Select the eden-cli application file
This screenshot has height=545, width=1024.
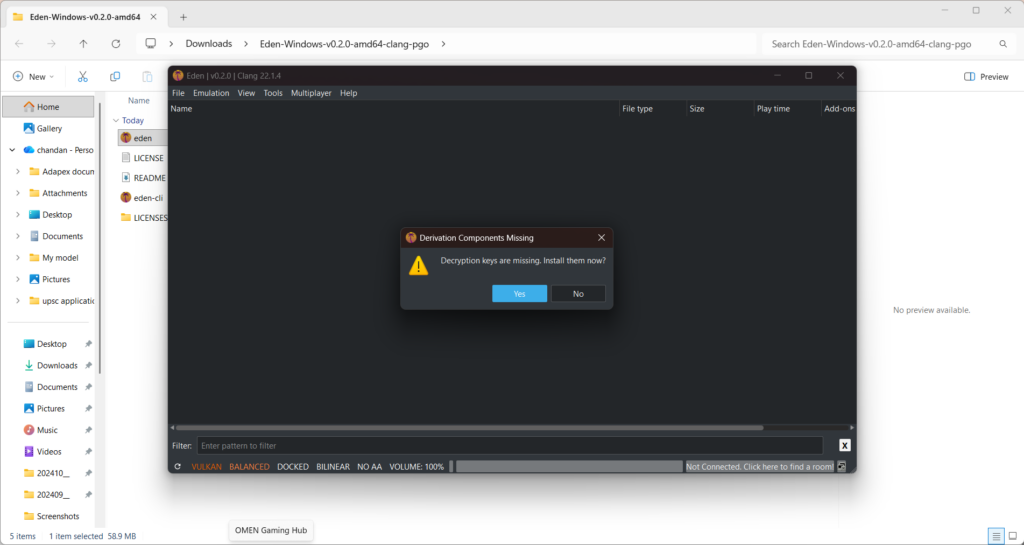(142, 197)
